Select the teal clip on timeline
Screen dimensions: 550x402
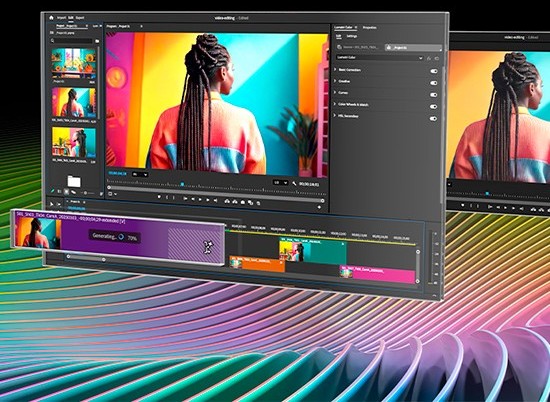(x=313, y=251)
